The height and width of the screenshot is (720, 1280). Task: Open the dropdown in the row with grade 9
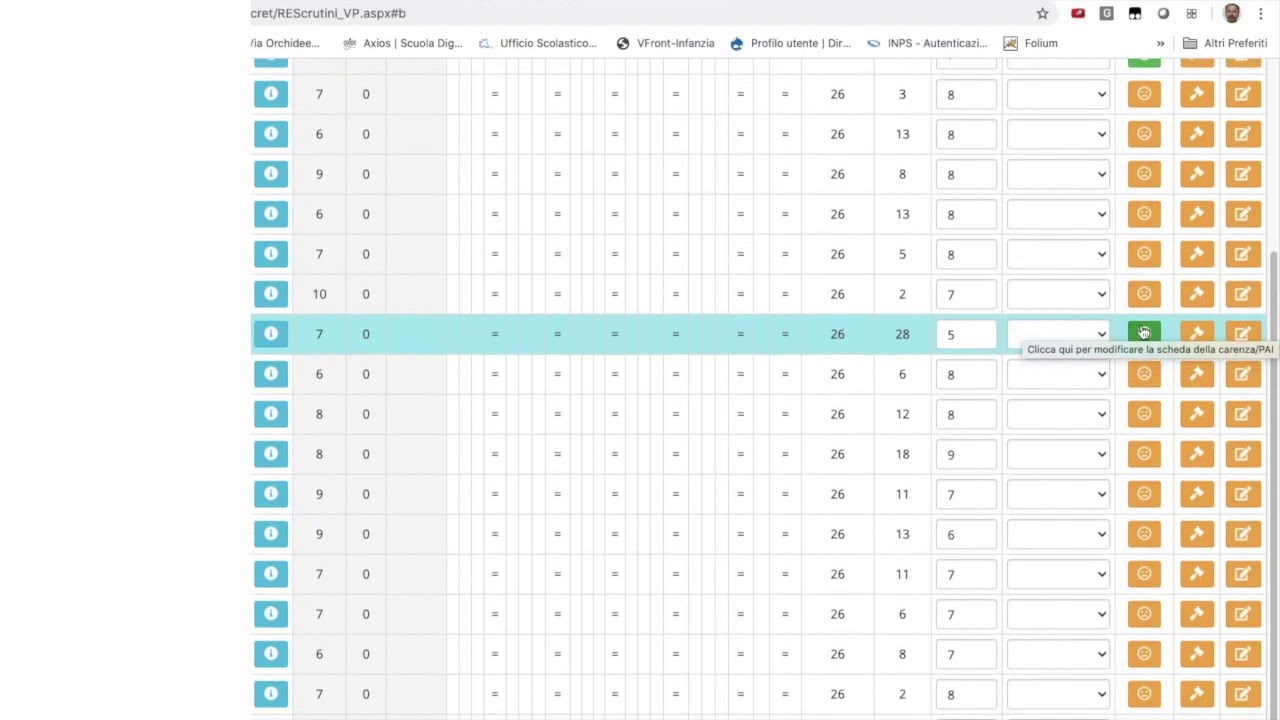[x=1058, y=454]
